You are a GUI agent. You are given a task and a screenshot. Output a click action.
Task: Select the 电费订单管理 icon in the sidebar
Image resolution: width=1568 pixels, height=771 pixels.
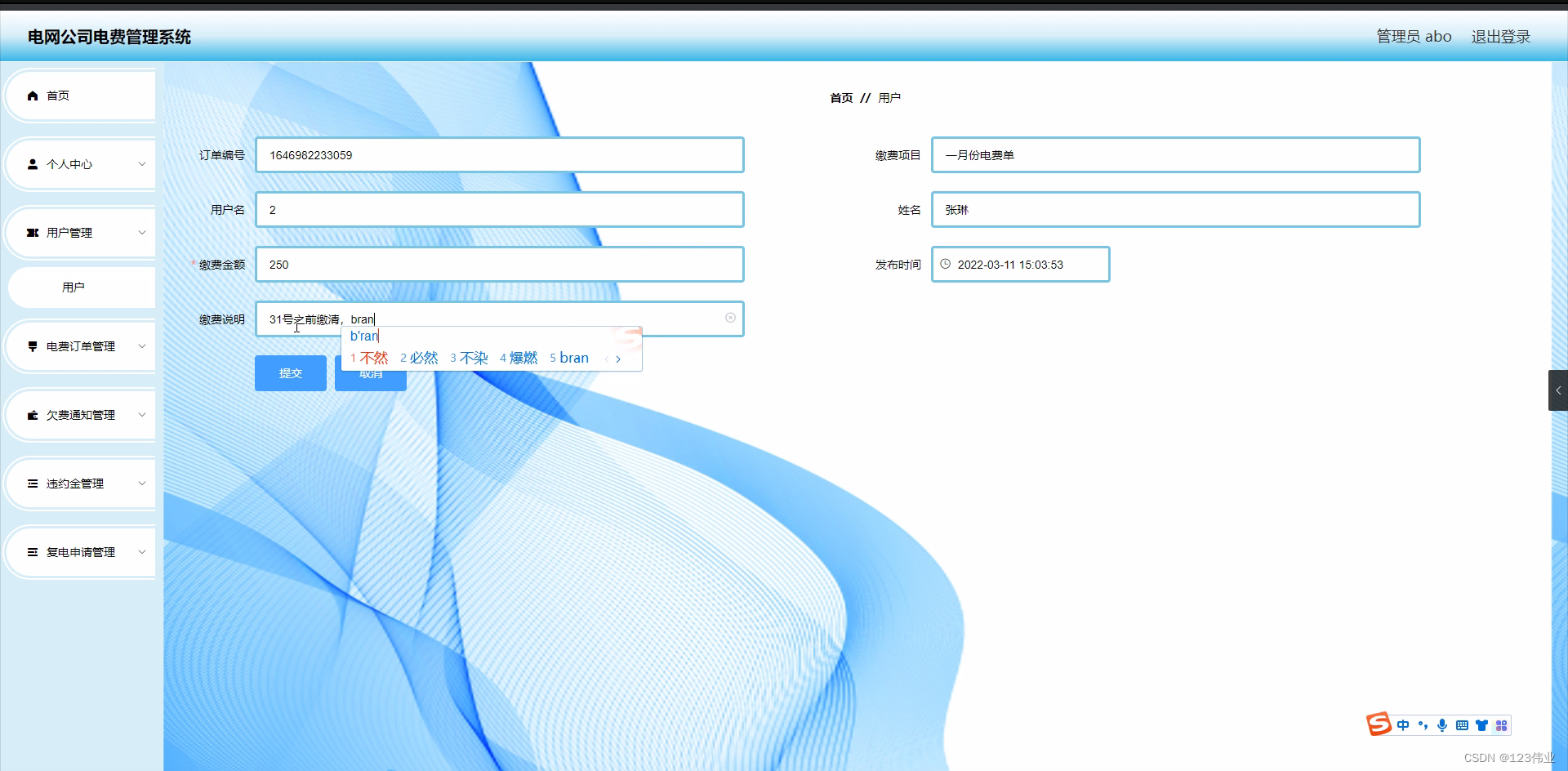coord(31,345)
